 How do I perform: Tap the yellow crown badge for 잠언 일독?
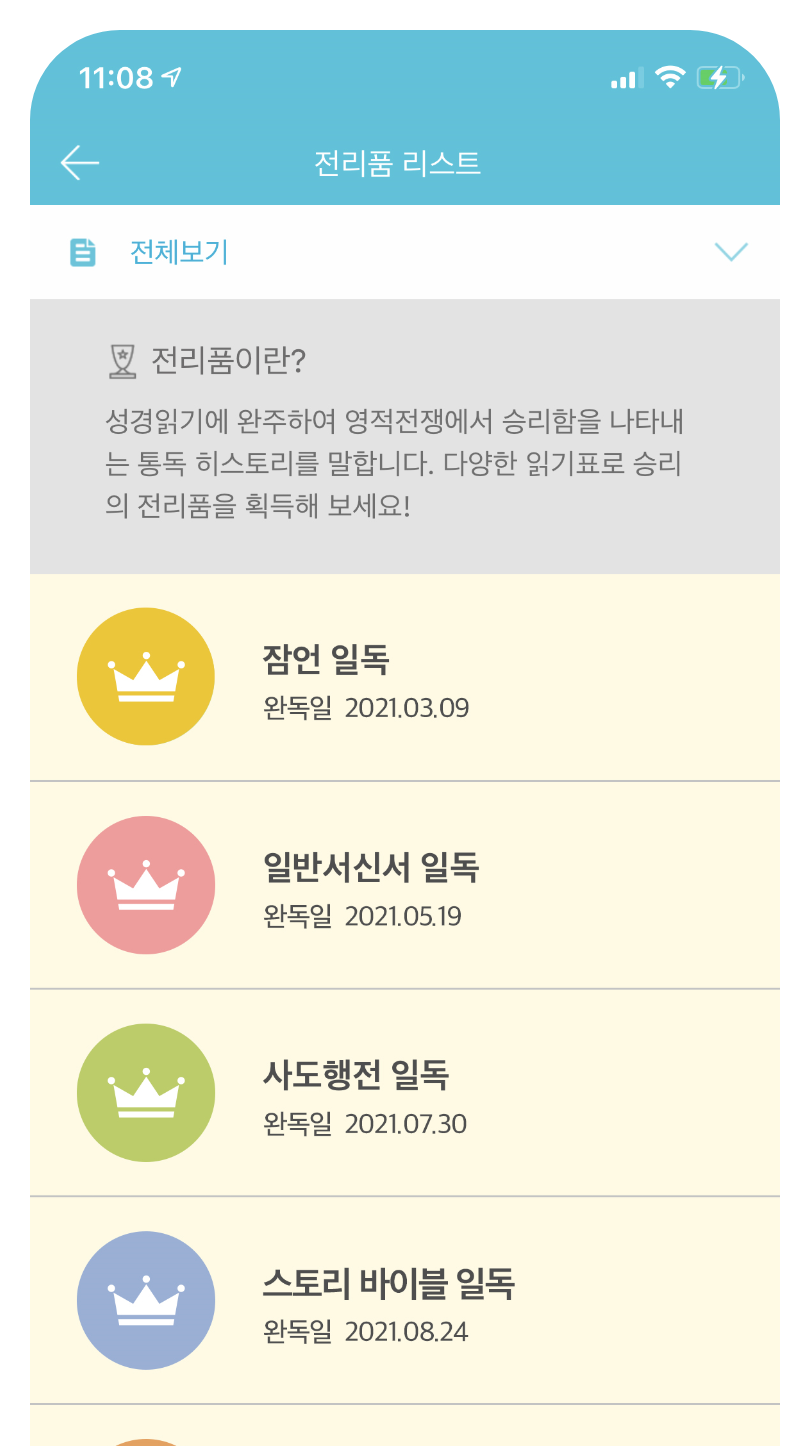tap(146, 676)
